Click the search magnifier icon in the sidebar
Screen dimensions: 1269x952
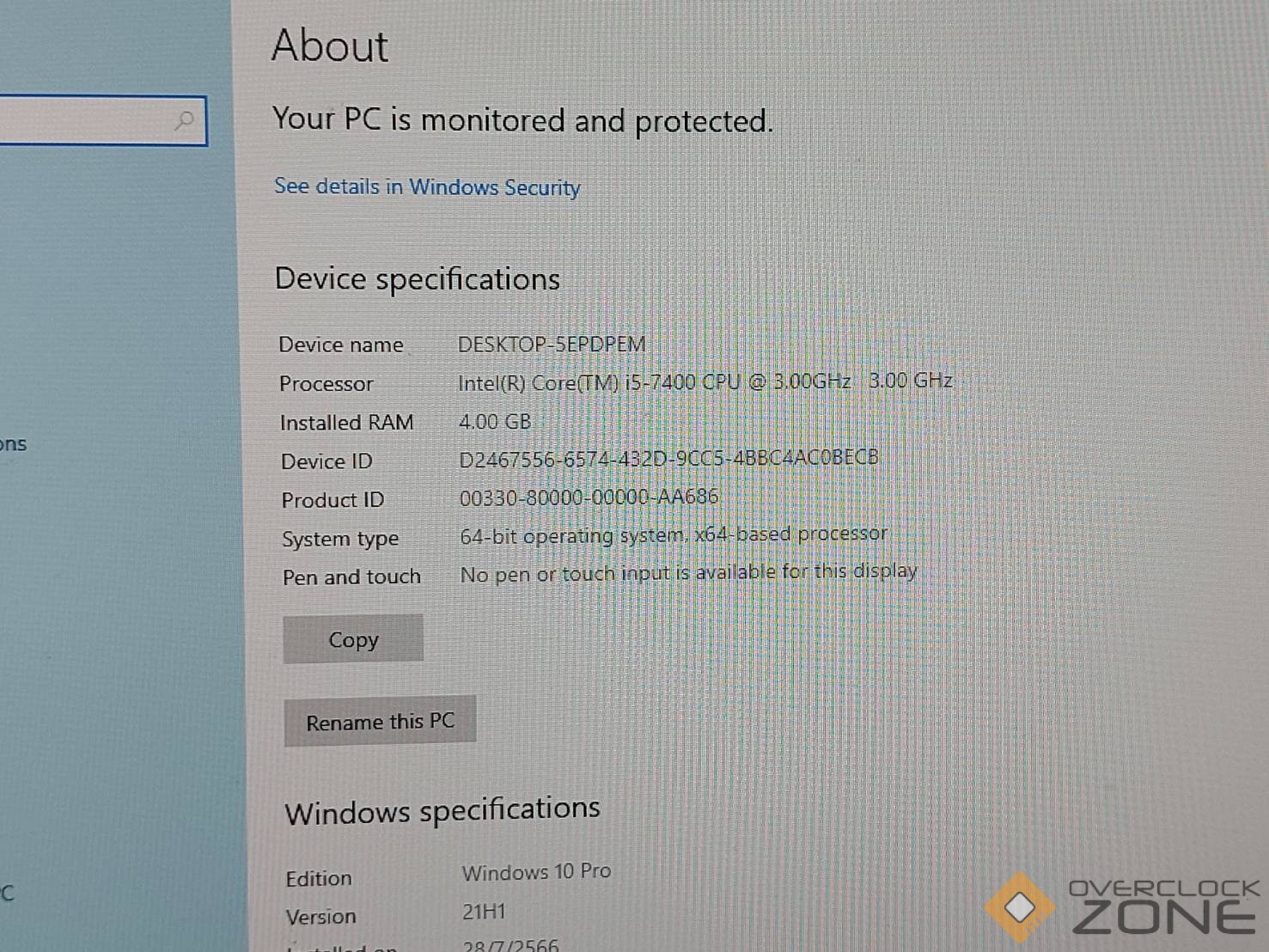pos(184,120)
